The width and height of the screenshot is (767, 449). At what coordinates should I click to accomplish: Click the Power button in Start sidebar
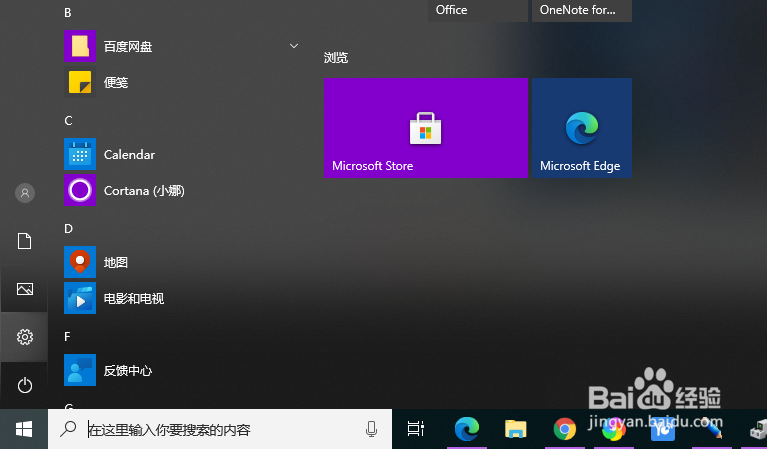coord(24,385)
